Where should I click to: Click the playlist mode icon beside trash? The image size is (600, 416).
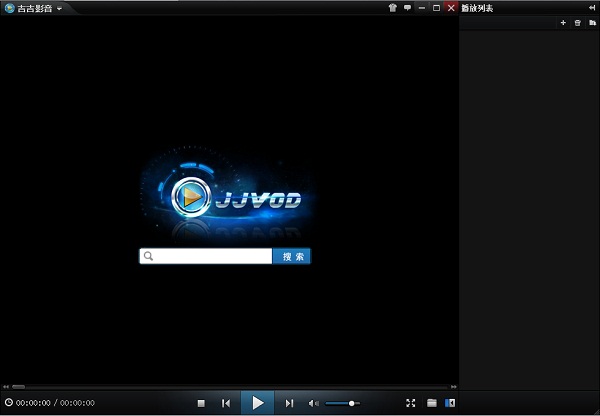[592, 23]
